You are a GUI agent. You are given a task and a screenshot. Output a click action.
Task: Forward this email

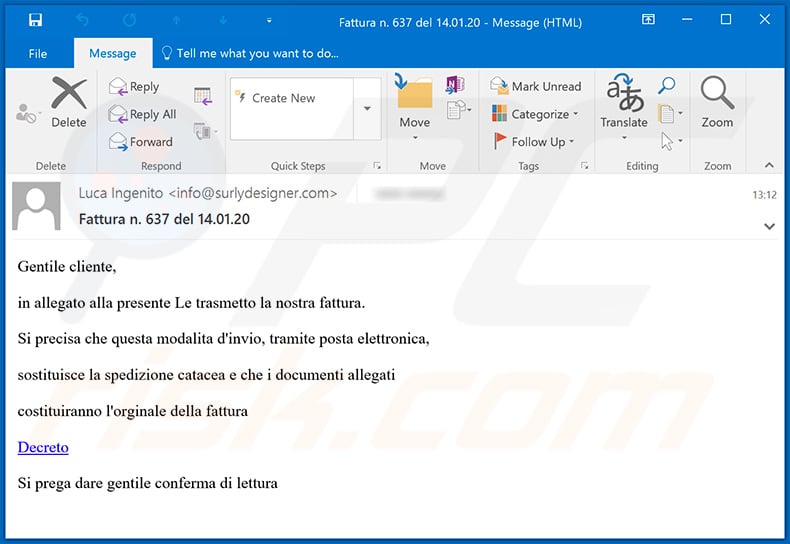coord(141,142)
